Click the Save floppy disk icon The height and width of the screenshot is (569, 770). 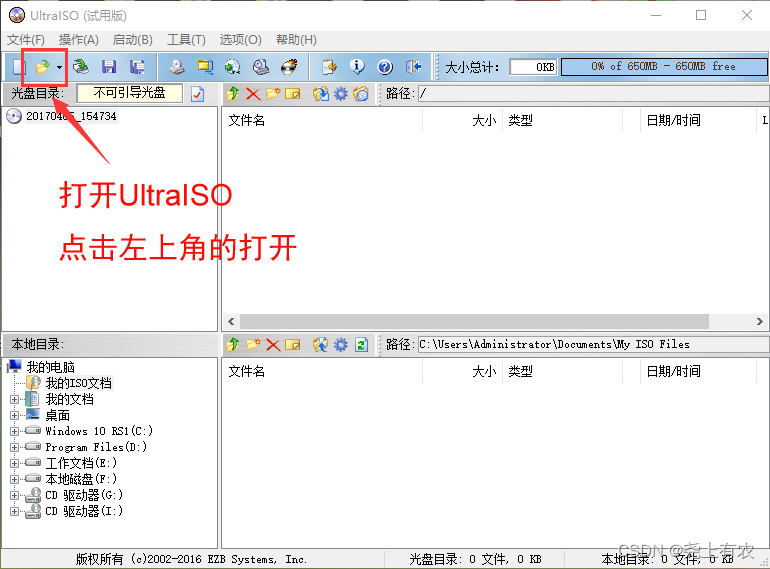click(109, 66)
